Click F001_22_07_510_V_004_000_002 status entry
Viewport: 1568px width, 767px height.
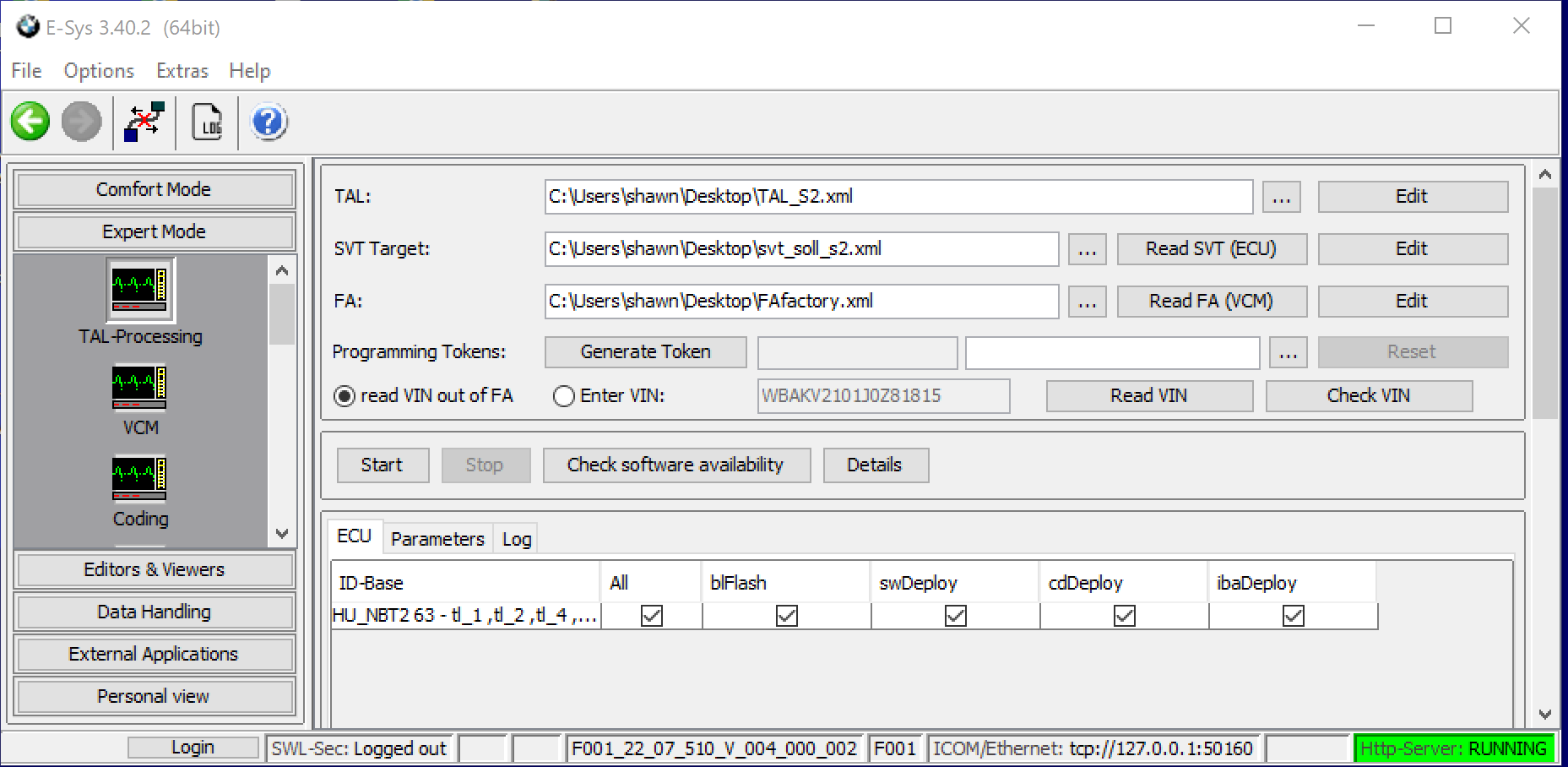(714, 748)
